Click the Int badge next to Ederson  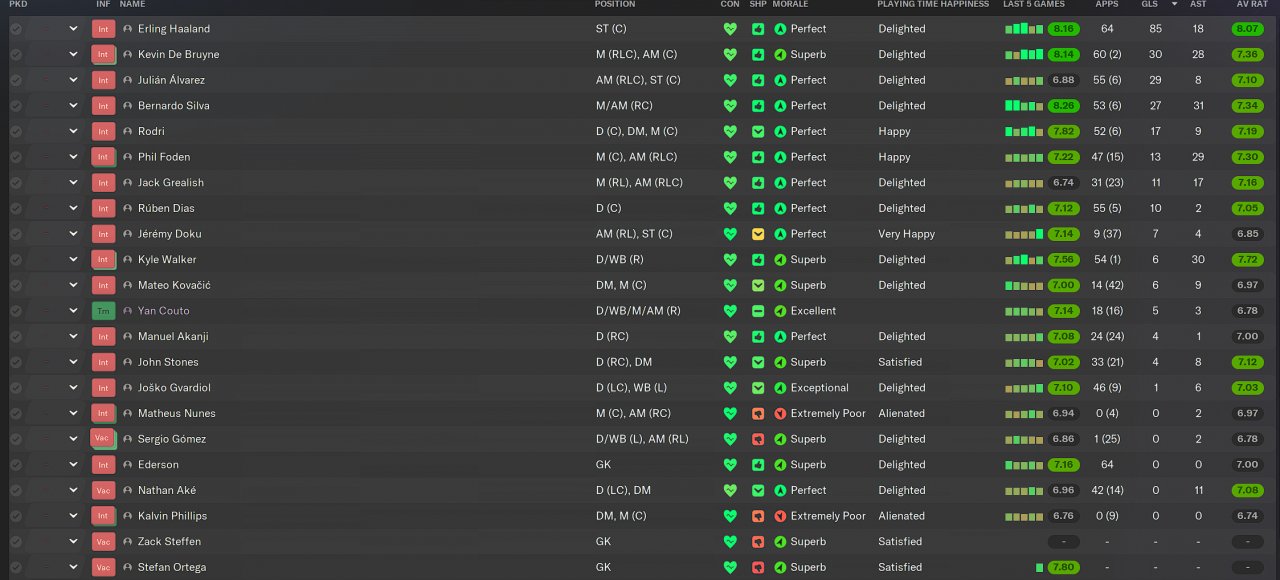tap(103, 464)
